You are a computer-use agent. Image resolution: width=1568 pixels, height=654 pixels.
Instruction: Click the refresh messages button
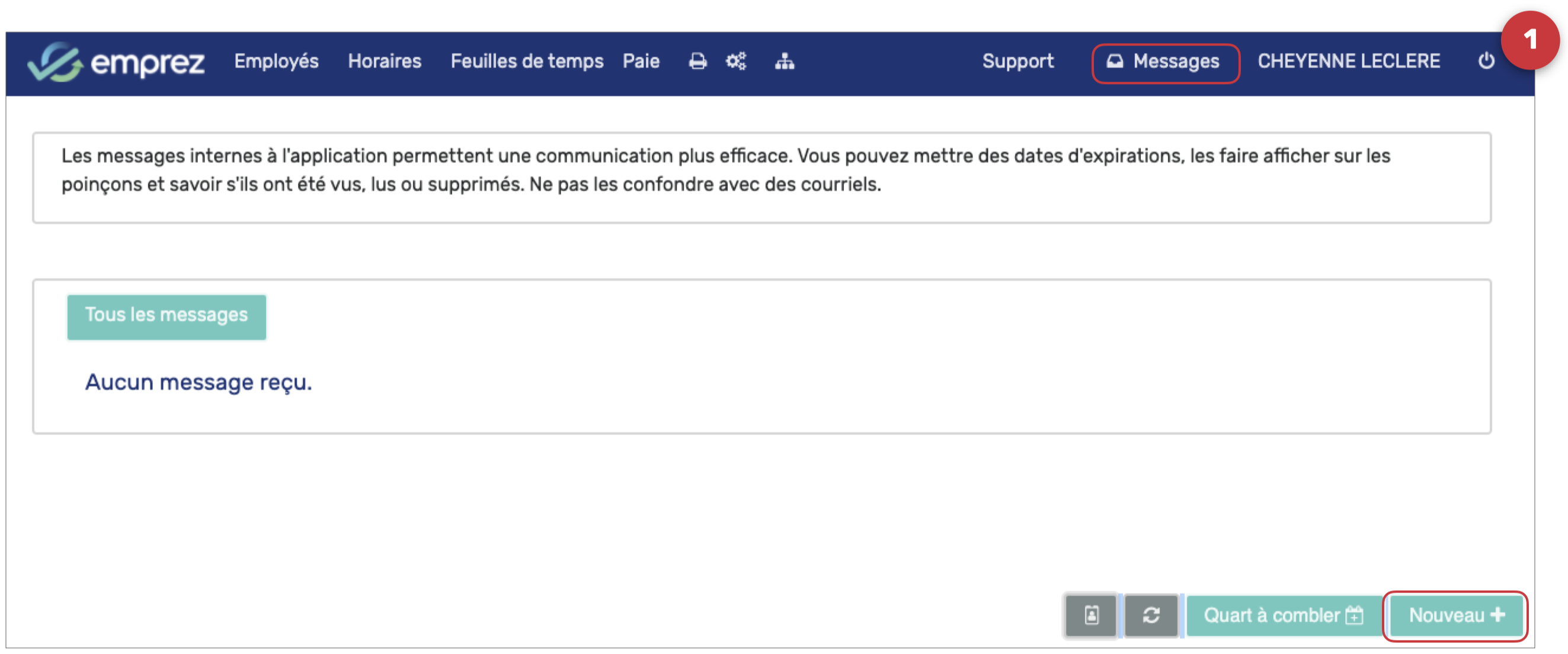[1150, 615]
